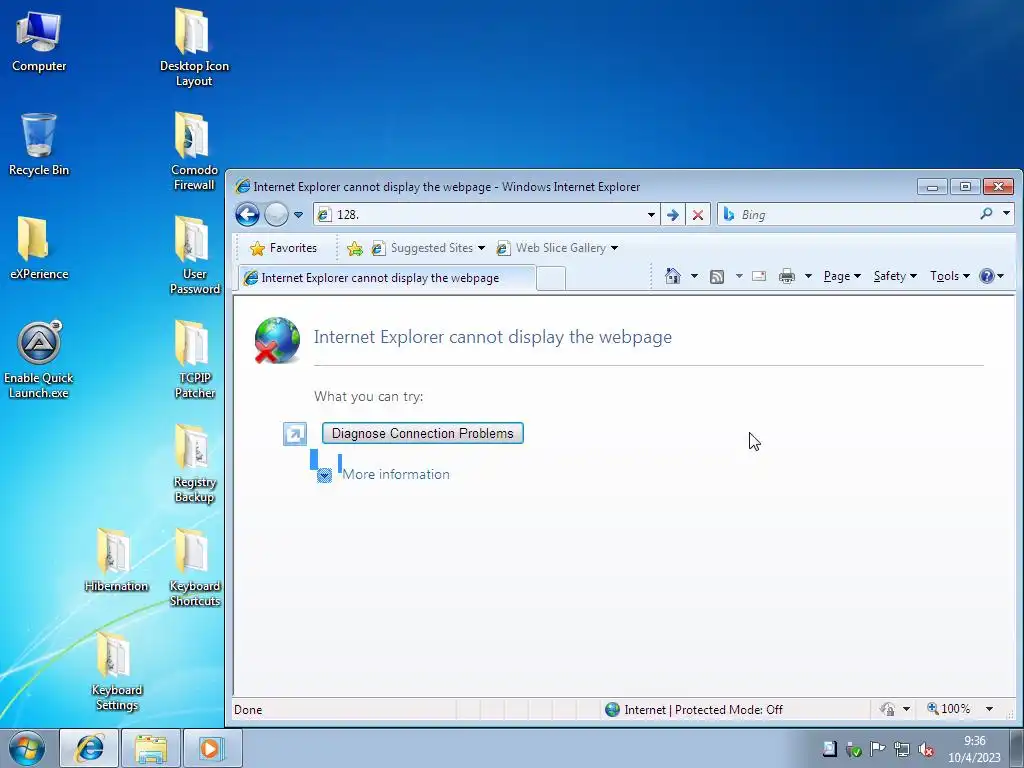
Task: Click the Action Center flag icon
Action: [878, 749]
